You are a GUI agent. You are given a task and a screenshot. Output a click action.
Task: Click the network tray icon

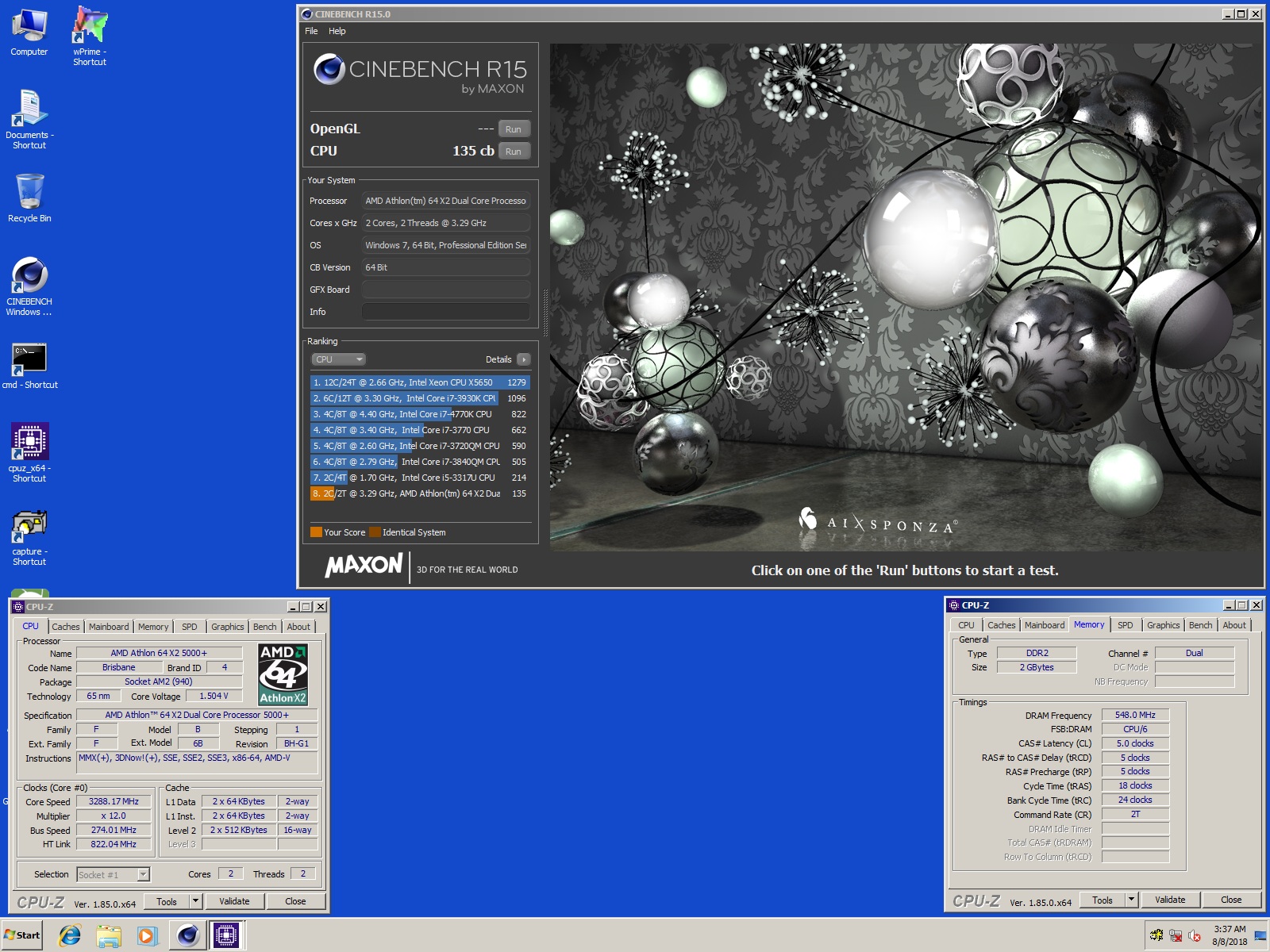[1176, 936]
